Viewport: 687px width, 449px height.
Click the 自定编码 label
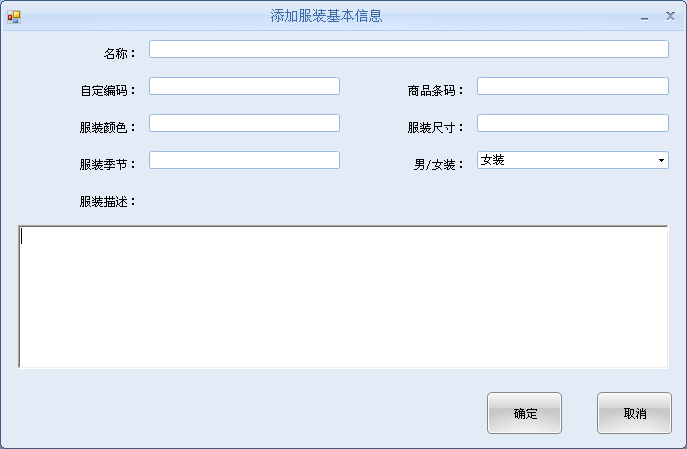(108, 91)
